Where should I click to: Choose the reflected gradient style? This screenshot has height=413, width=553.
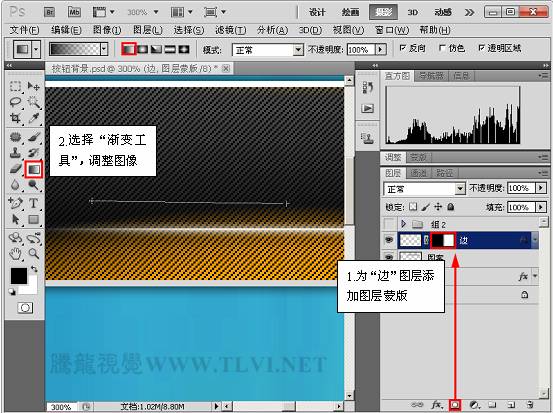[170, 49]
